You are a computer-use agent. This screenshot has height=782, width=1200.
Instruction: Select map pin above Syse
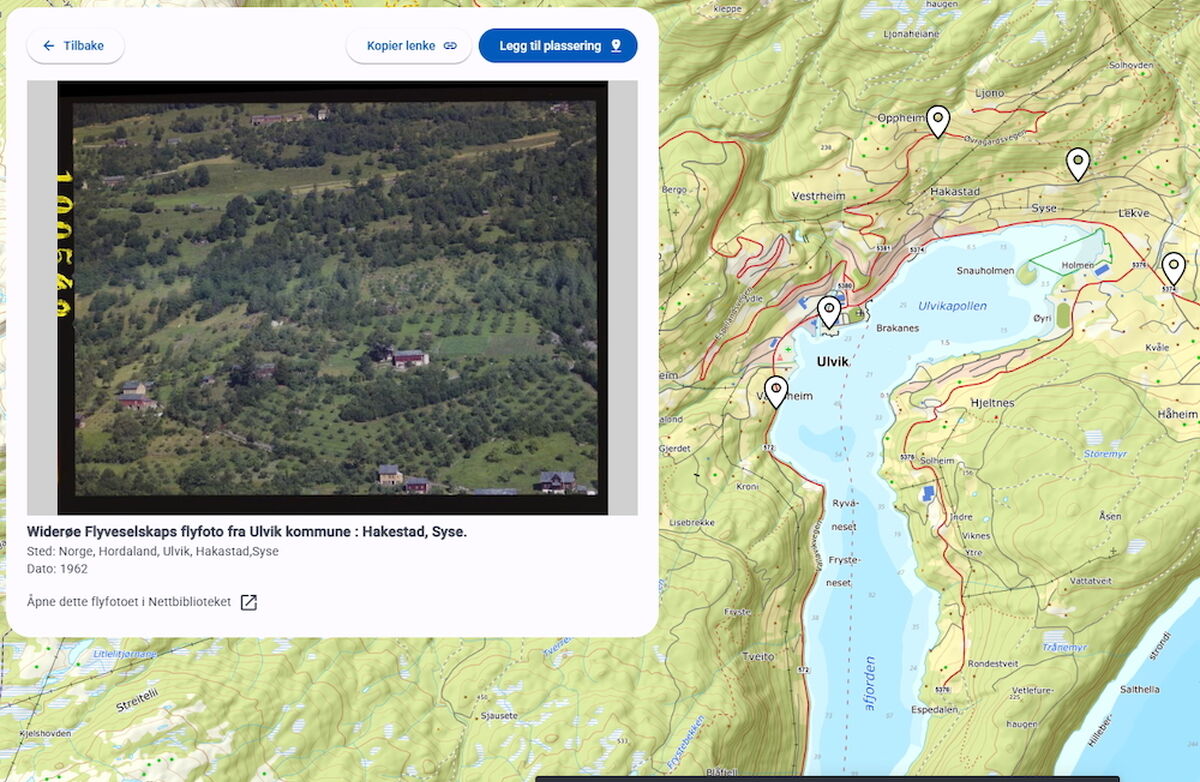(1077, 162)
